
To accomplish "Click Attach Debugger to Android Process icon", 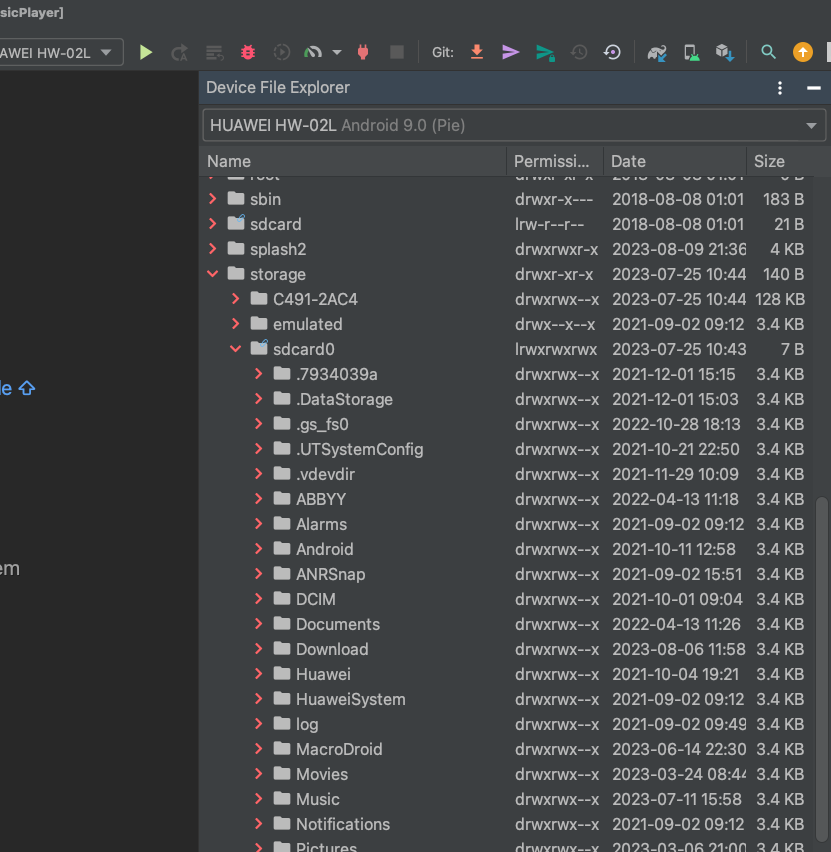I will pos(363,52).
